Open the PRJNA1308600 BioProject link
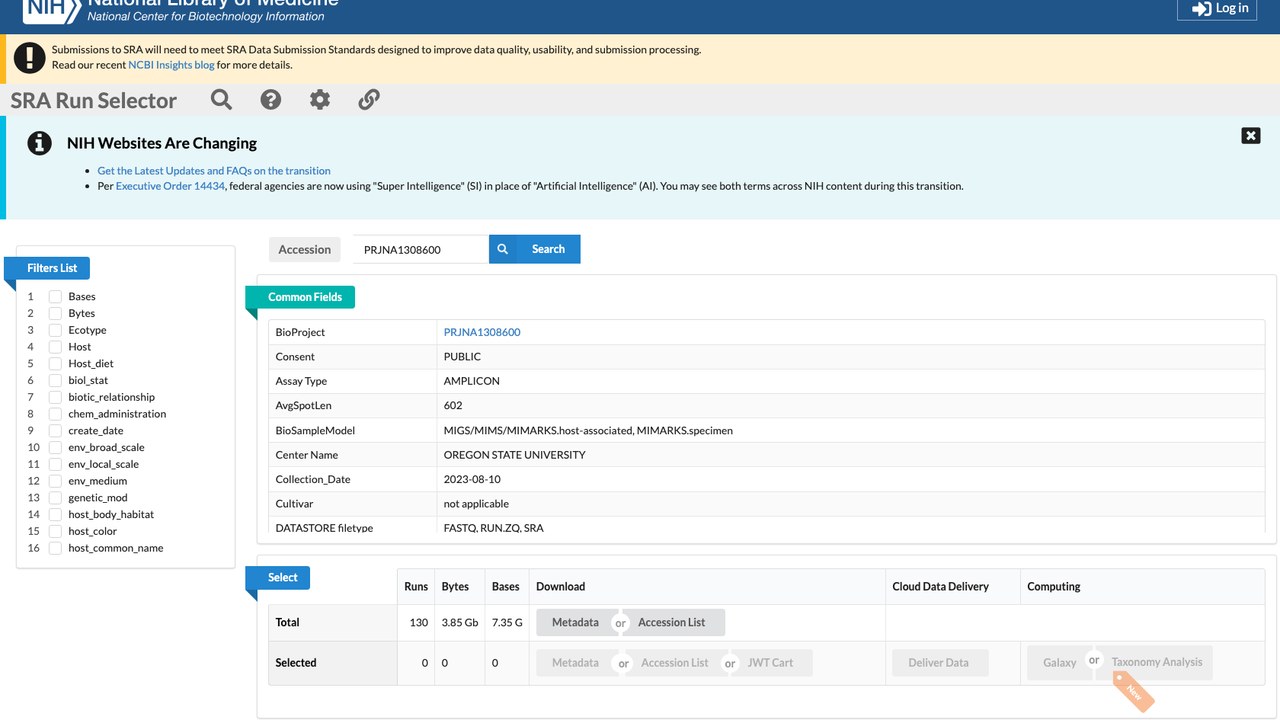The width and height of the screenshot is (1280, 720). tap(482, 332)
